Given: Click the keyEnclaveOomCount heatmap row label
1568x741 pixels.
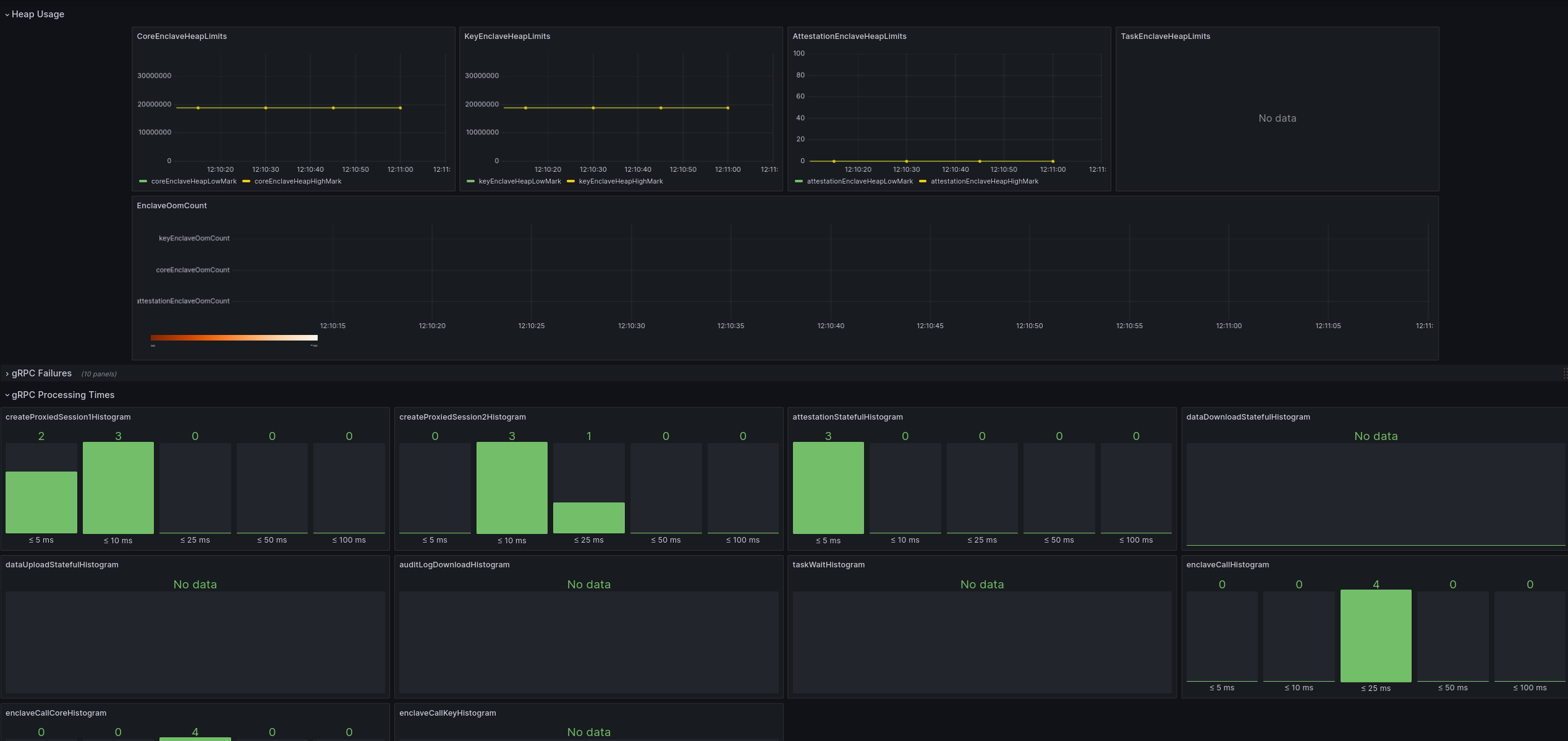Looking at the screenshot, I should 194,239.
